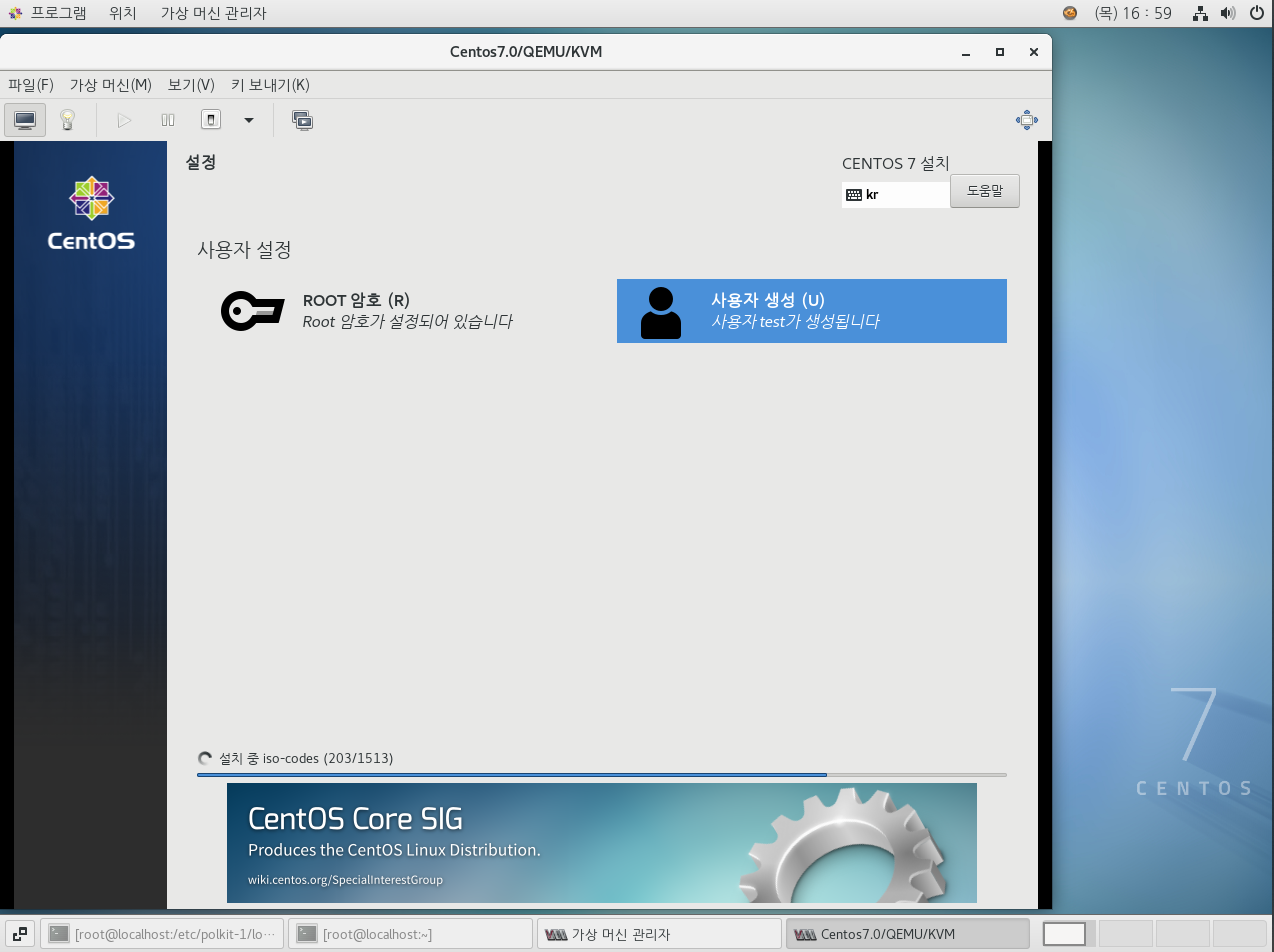Click the key icon for root password
This screenshot has height=952, width=1274.
[253, 311]
